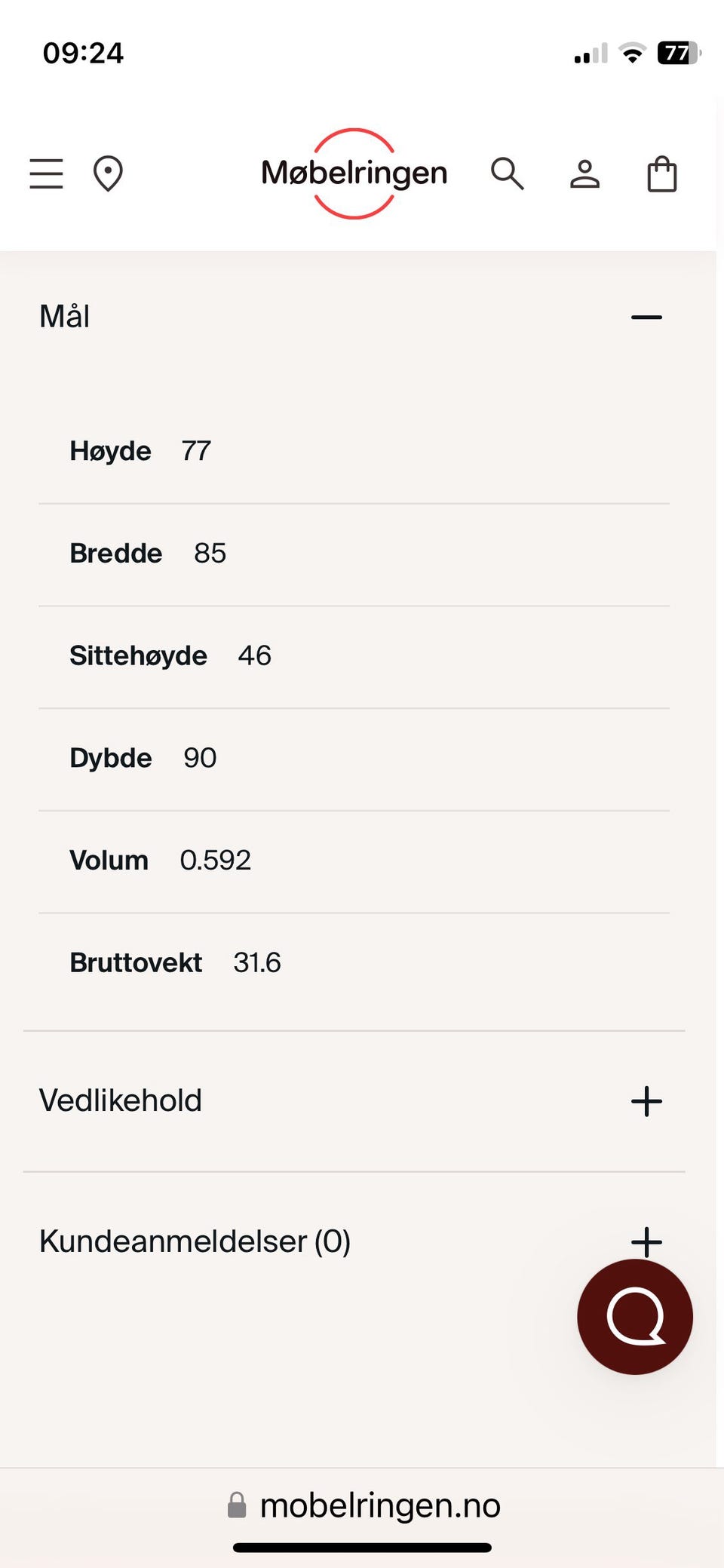The image size is (724, 1568).
Task: Expand Vedlikehold with the plus icon
Action: click(x=646, y=1101)
